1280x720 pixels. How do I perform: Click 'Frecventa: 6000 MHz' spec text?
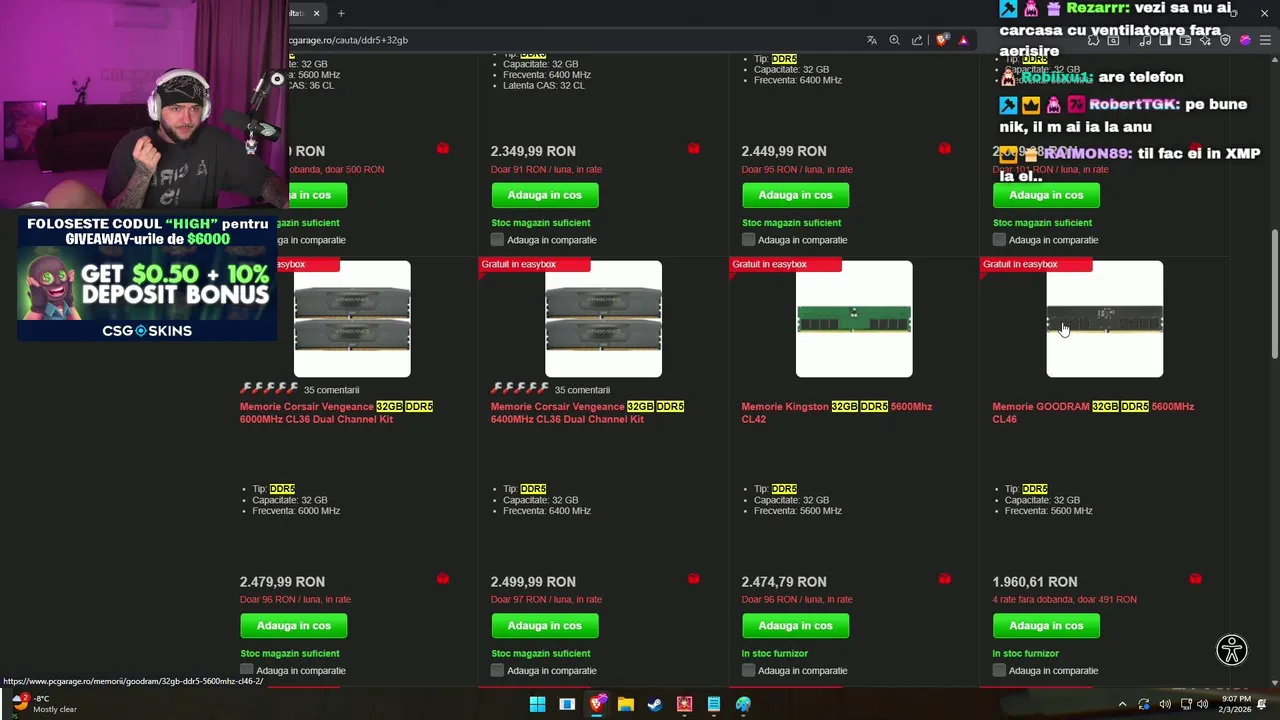click(296, 511)
